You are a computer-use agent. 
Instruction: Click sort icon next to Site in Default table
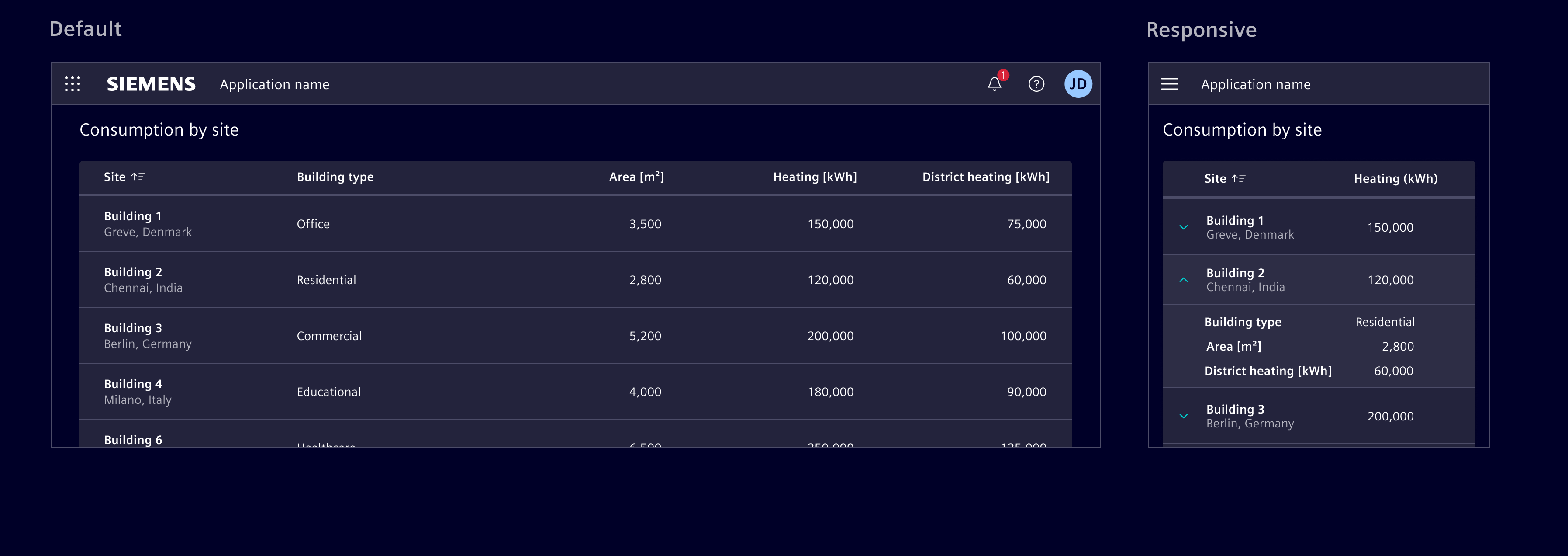138,177
